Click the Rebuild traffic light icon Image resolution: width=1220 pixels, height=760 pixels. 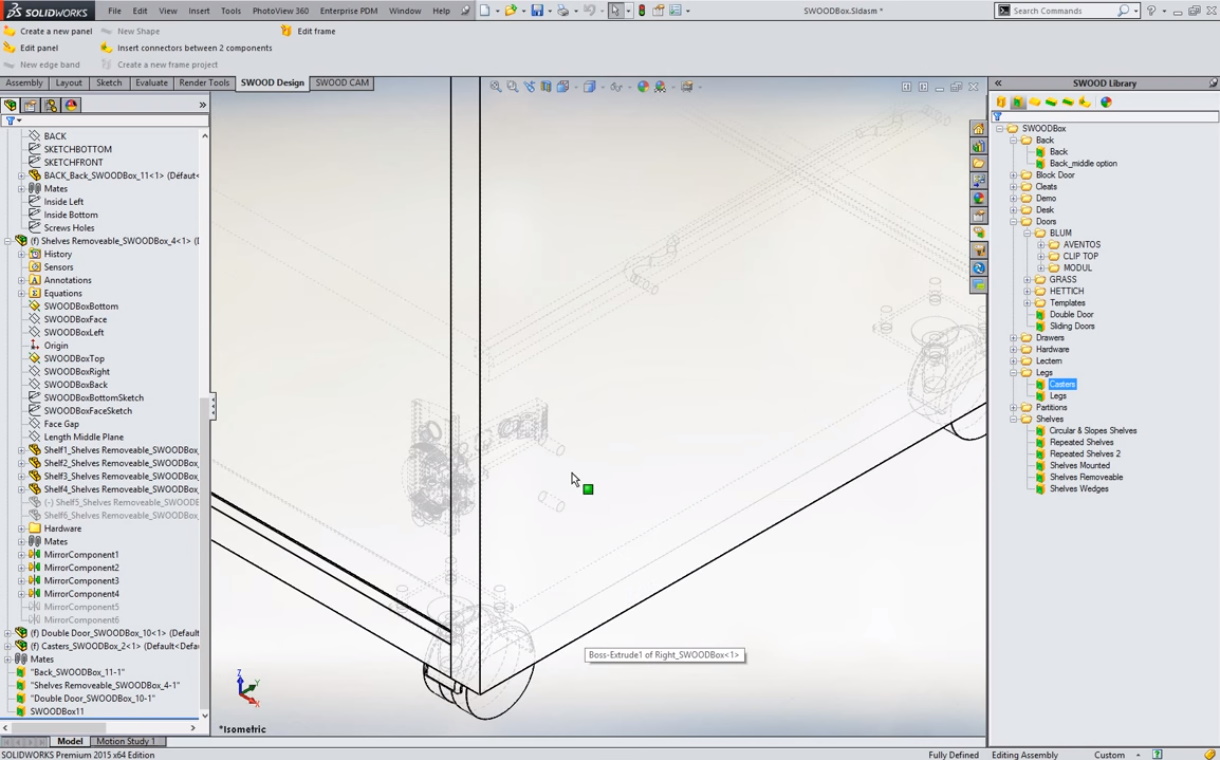point(642,11)
